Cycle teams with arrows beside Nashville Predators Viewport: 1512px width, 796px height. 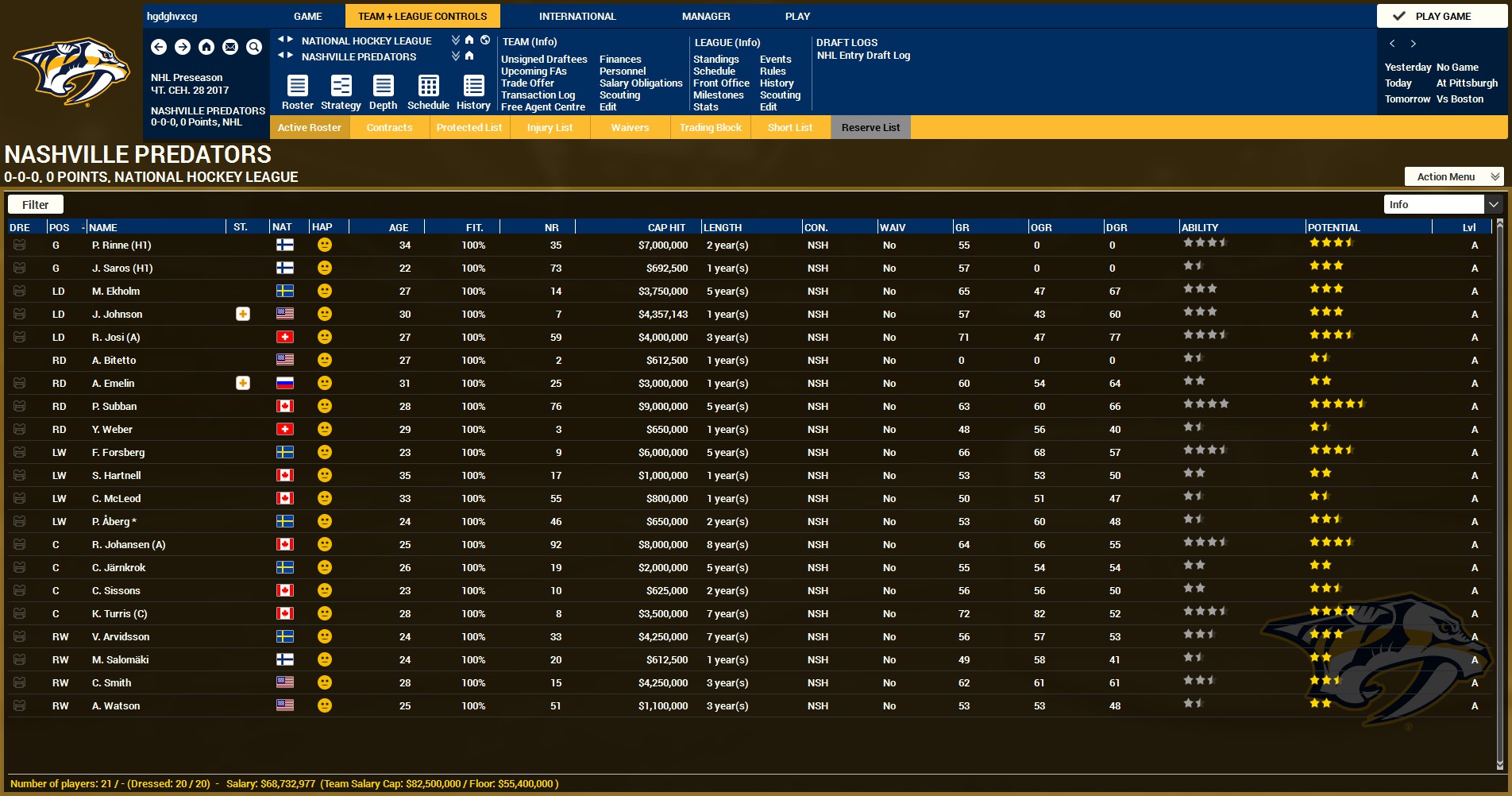(285, 55)
